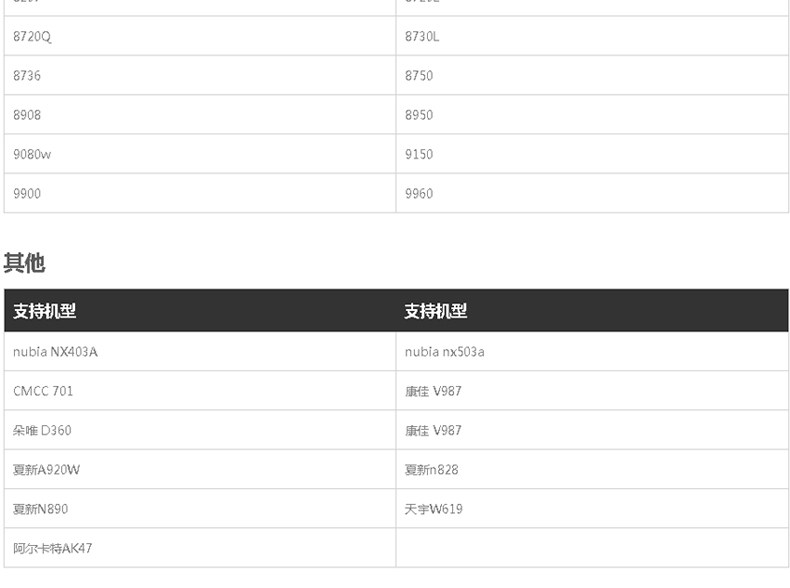Select the nubia NX403A cell
The image size is (790, 588).
55,352
